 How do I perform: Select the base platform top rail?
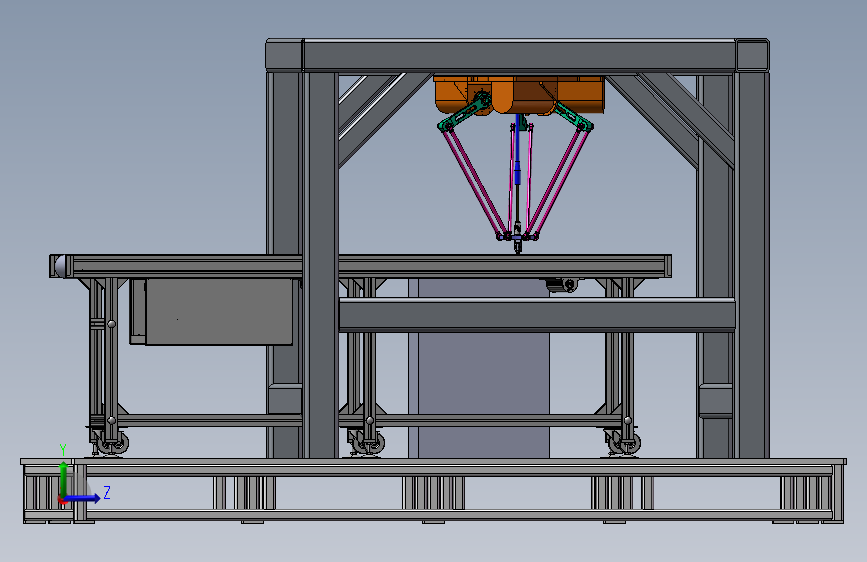[x=434, y=462]
